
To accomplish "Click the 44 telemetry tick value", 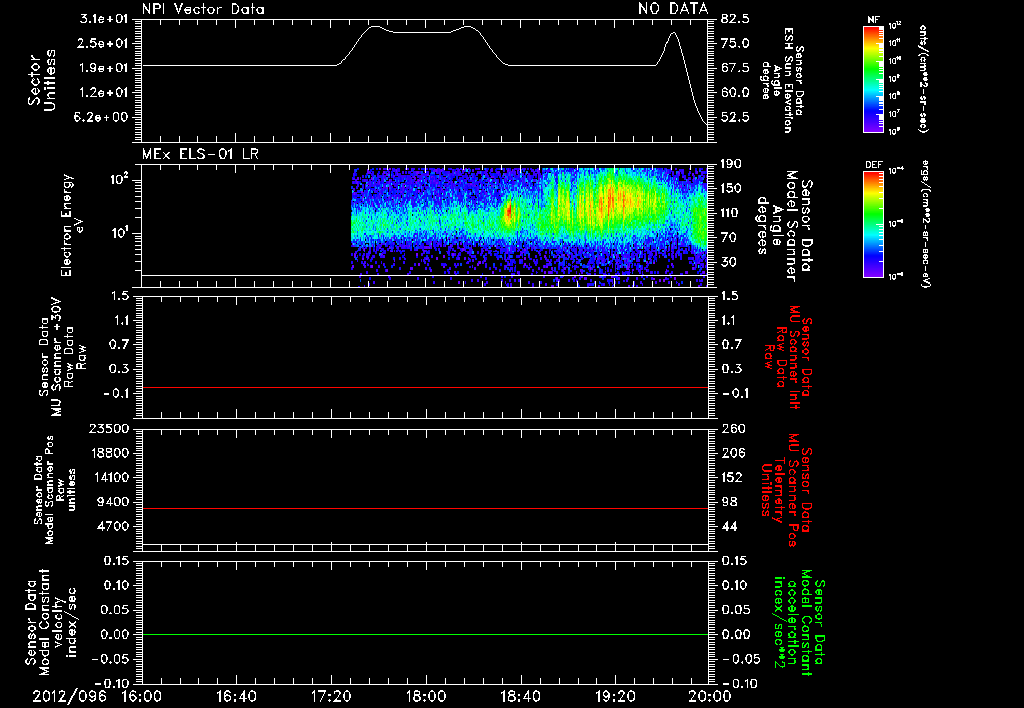I will [x=729, y=526].
